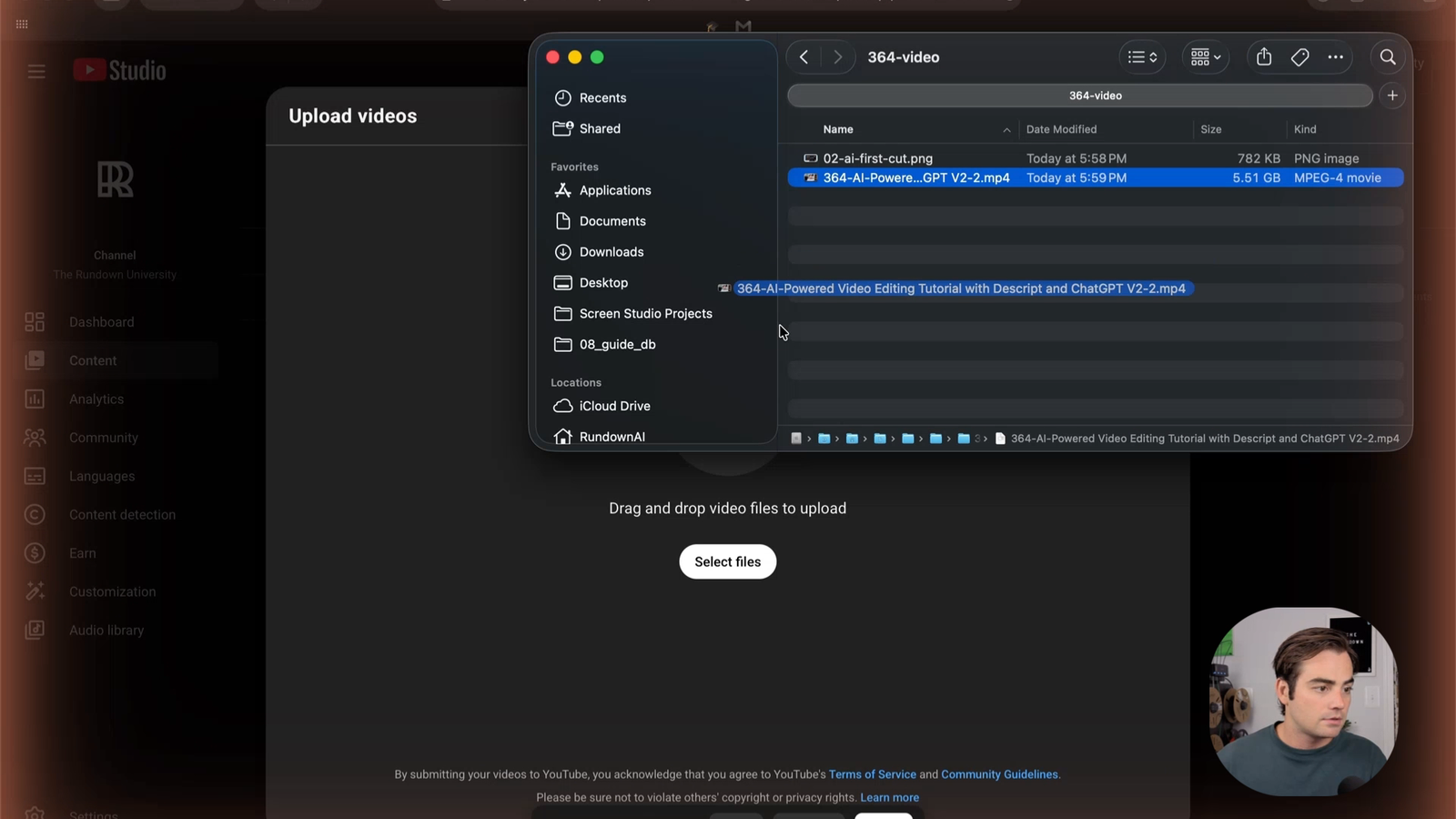Sort files by Kind column
This screenshot has width=1456, height=819.
tap(1305, 129)
